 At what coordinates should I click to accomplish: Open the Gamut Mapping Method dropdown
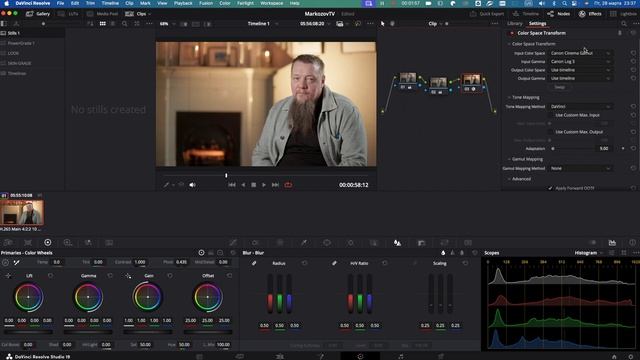coord(580,168)
